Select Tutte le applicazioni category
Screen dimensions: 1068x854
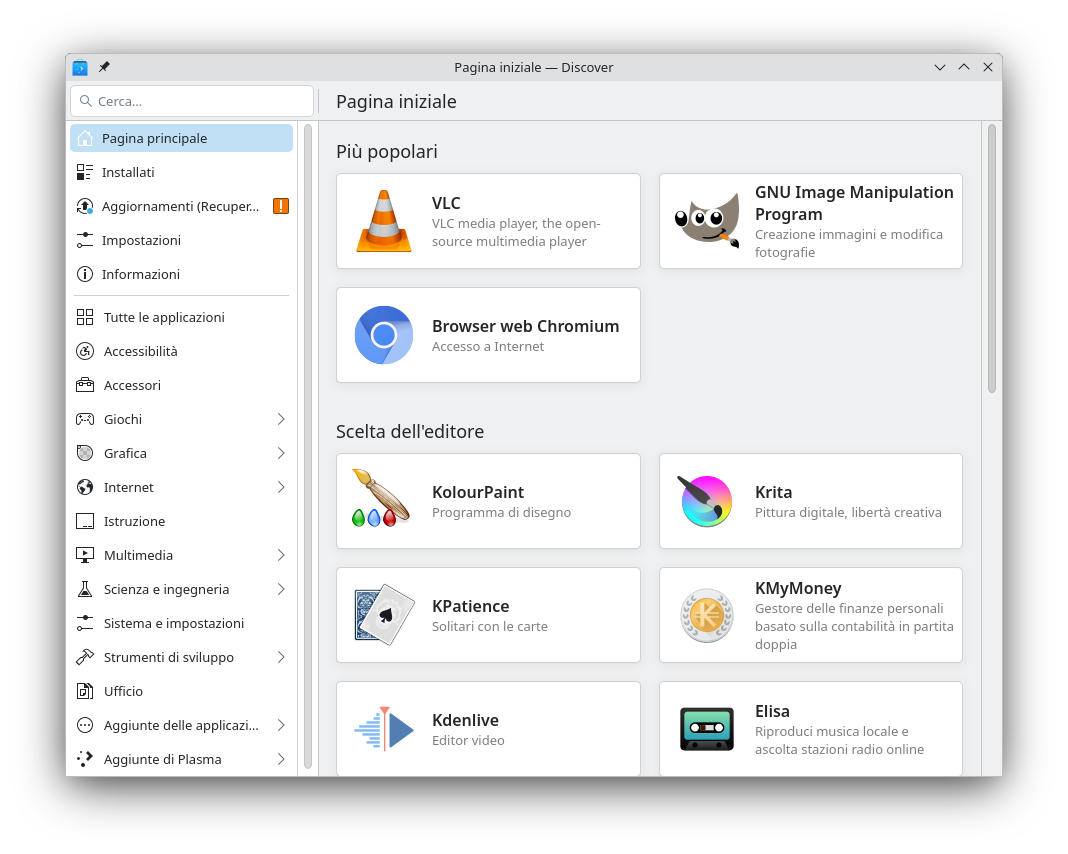(164, 317)
